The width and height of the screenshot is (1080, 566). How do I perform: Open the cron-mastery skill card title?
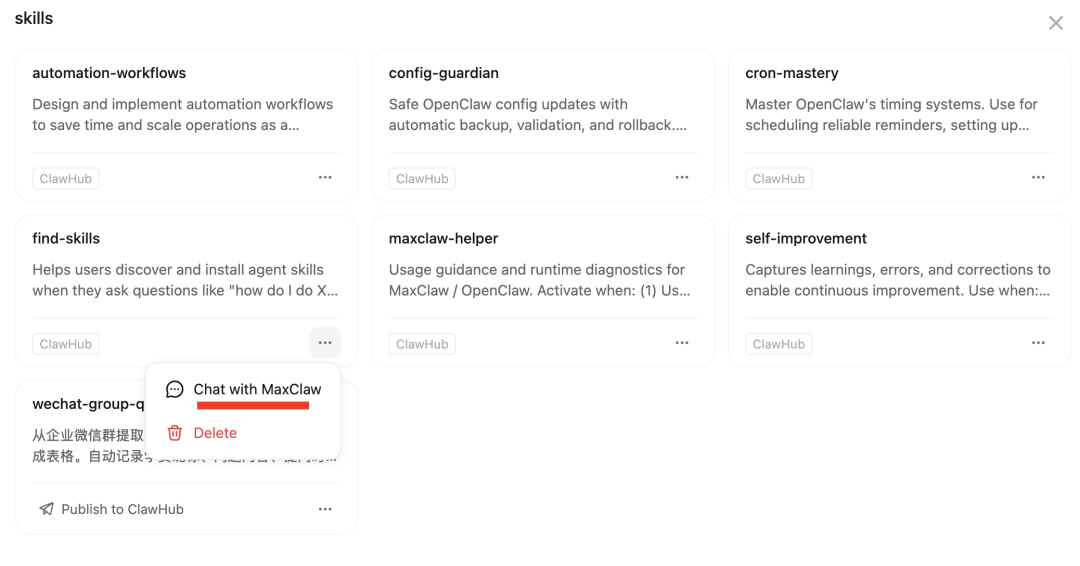(x=792, y=73)
